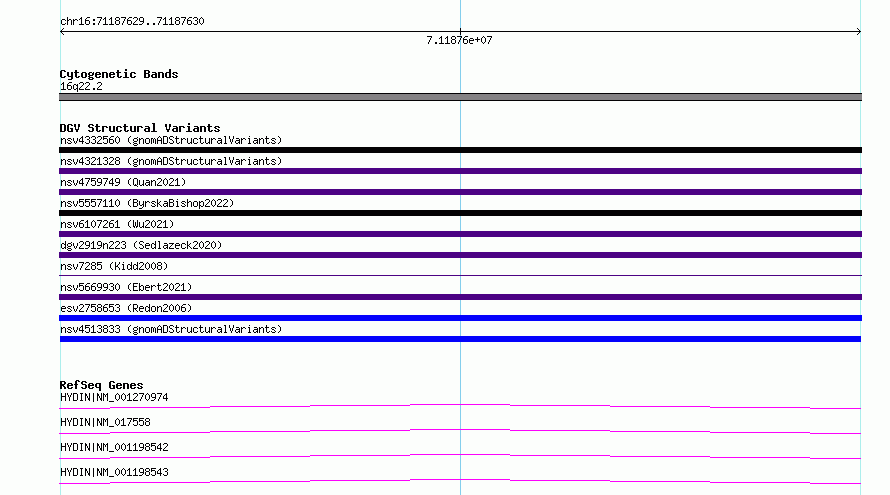Click the purple bar under dgv2919n223
Screen dimensions: 890x495
coord(460,255)
